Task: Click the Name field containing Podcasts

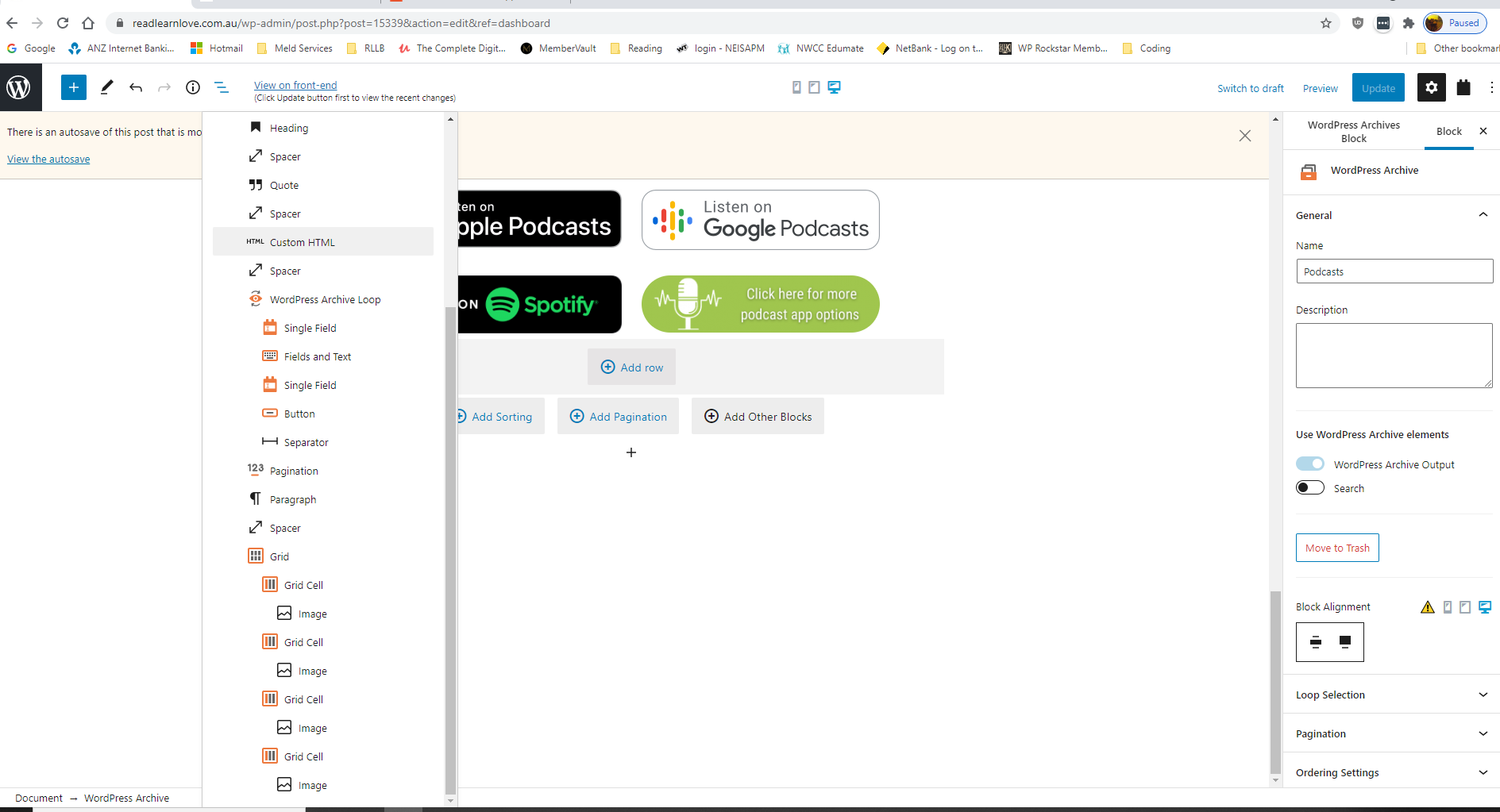Action: (x=1394, y=271)
